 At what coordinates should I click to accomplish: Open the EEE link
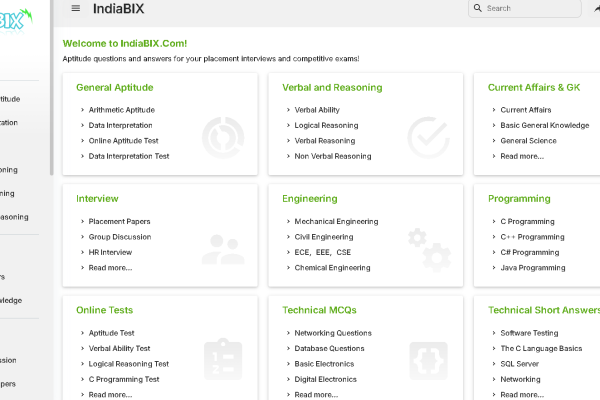pyautogui.click(x=323, y=252)
